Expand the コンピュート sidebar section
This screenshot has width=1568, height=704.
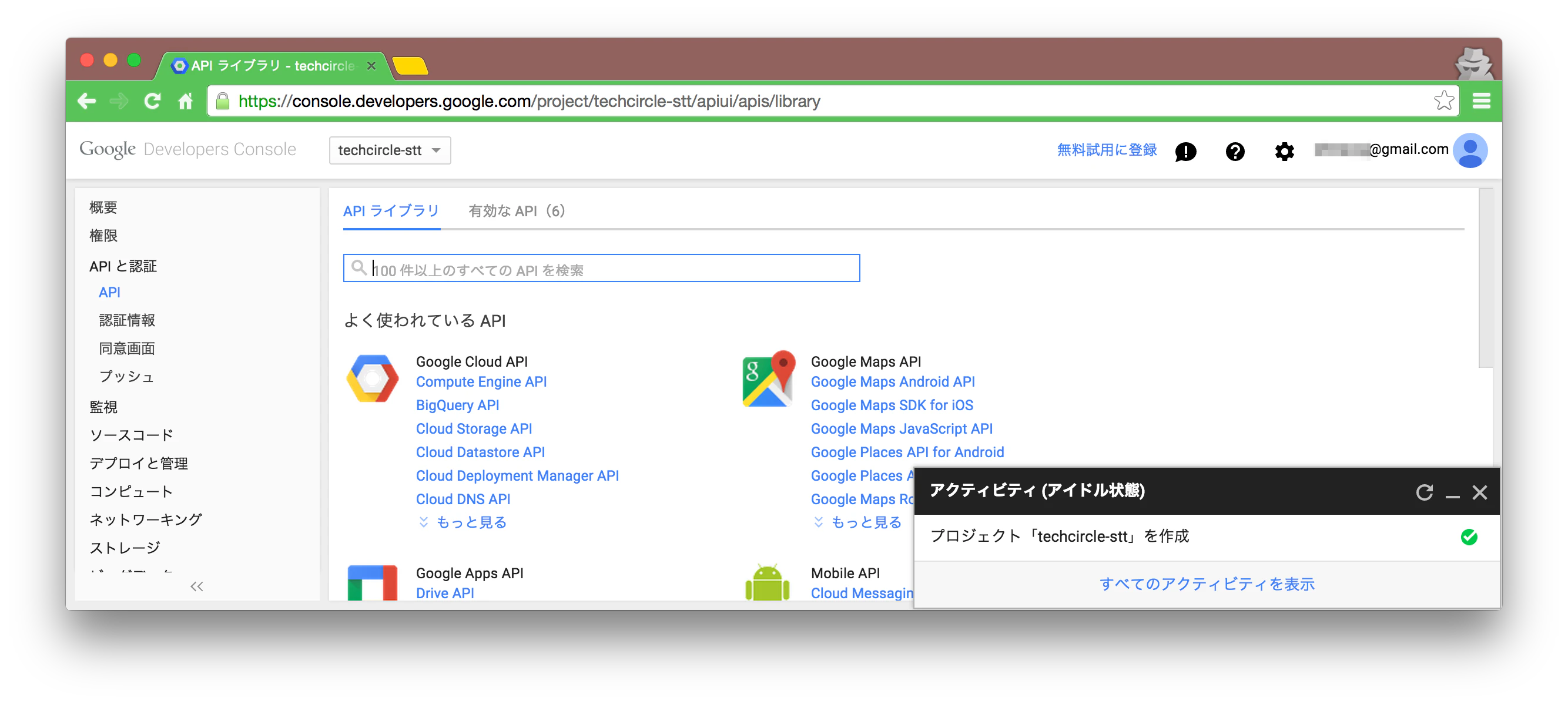tap(131, 491)
